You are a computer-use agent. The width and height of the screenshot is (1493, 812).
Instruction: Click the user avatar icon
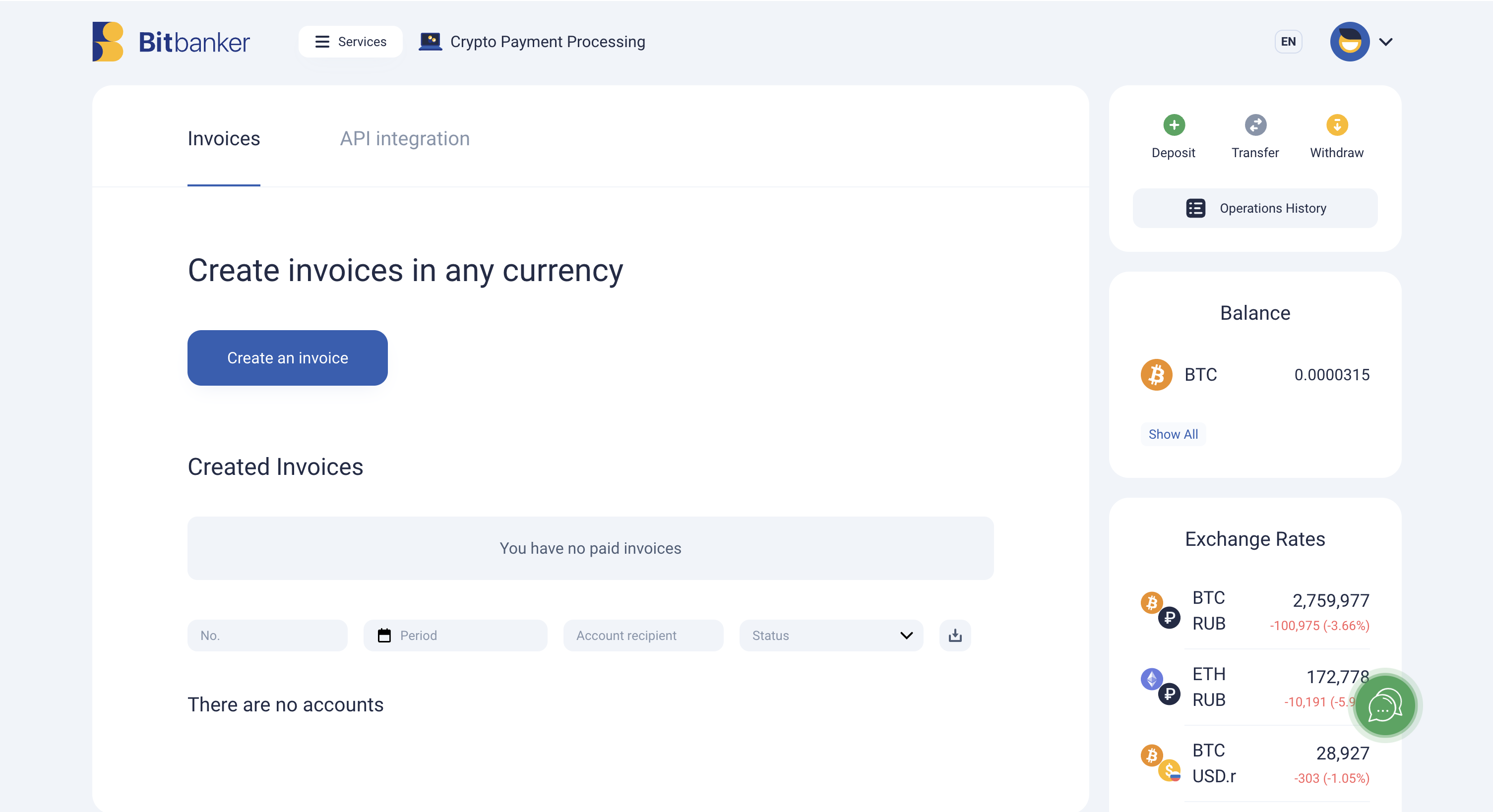[1349, 42]
